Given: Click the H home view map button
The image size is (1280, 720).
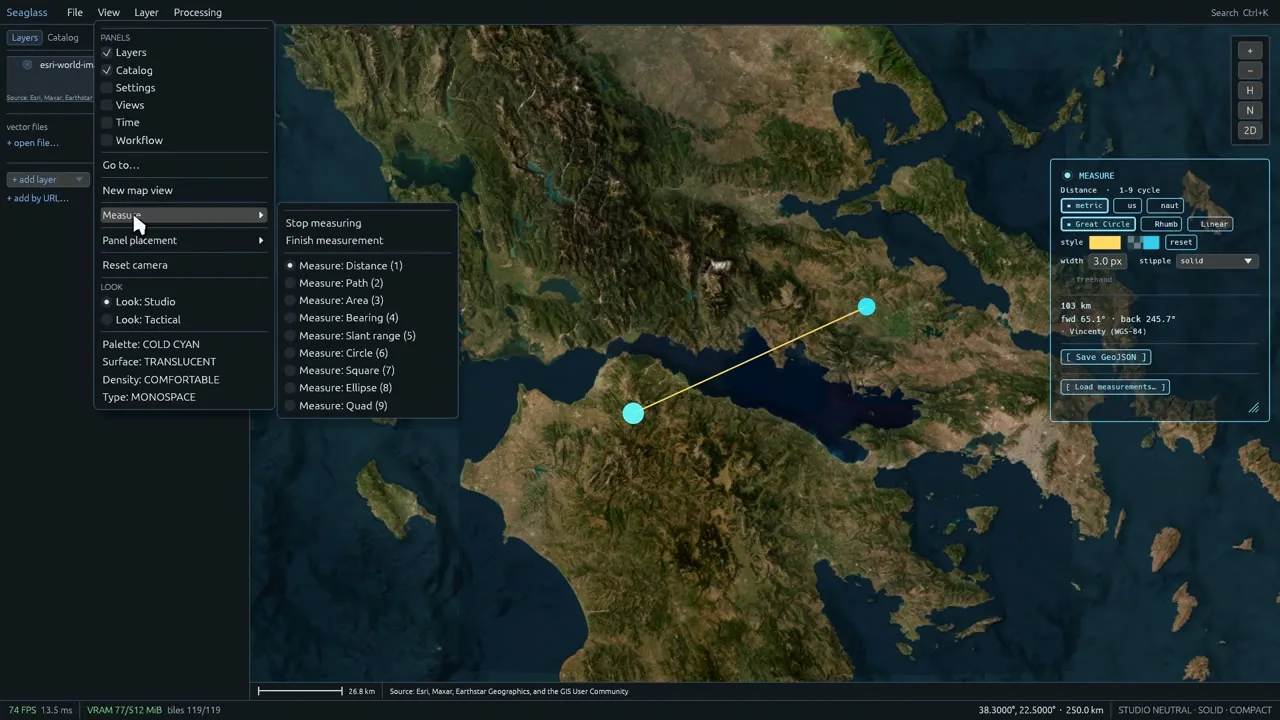Looking at the screenshot, I should [x=1249, y=90].
